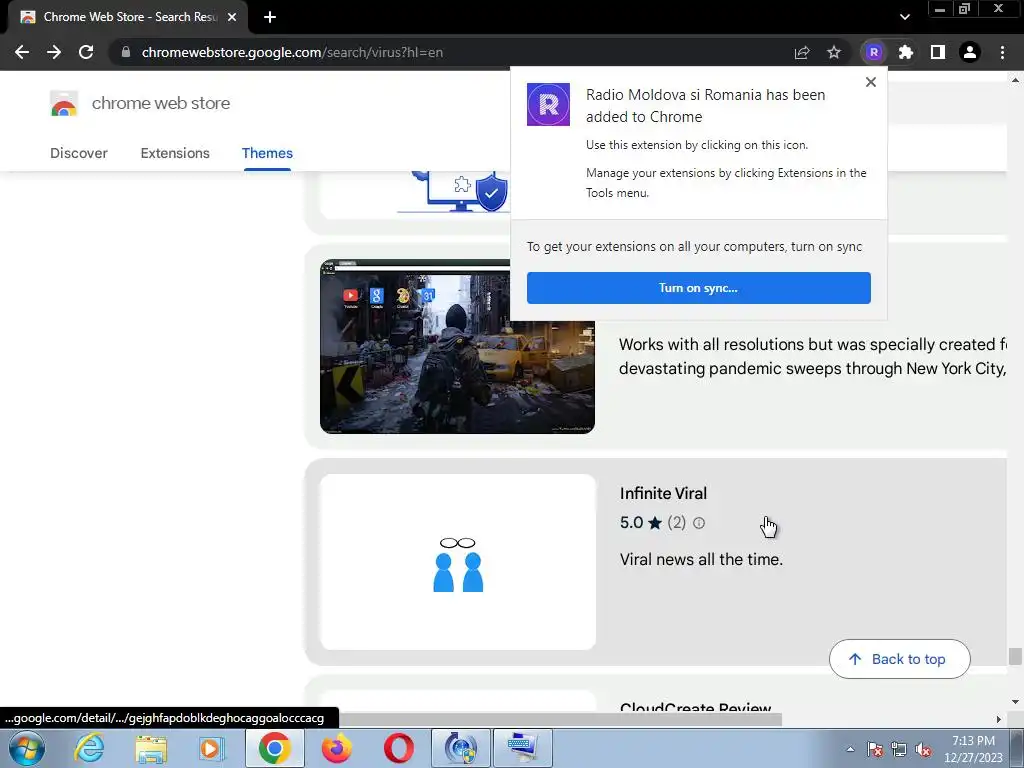Open the Extensions puzzle menu
The width and height of the screenshot is (1024, 768).
tap(906, 52)
